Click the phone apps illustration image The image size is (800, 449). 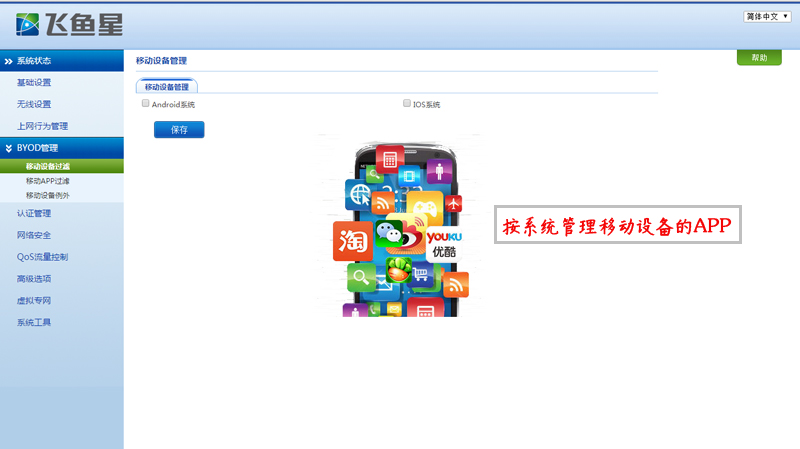tap(399, 226)
